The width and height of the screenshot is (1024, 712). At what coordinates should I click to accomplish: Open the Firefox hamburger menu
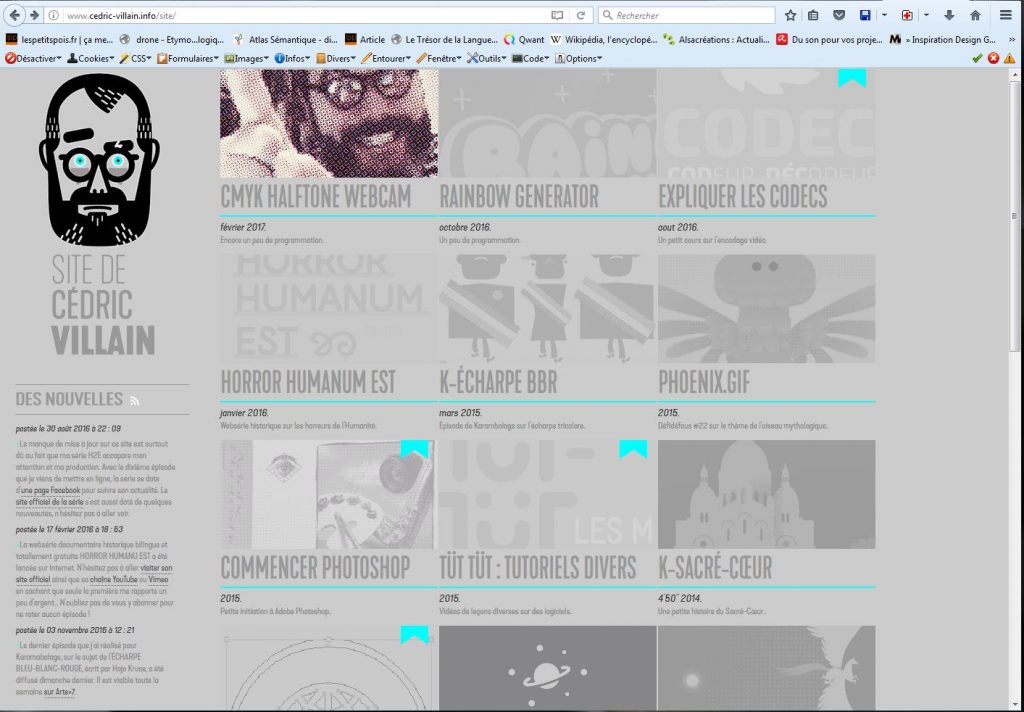coord(1006,15)
